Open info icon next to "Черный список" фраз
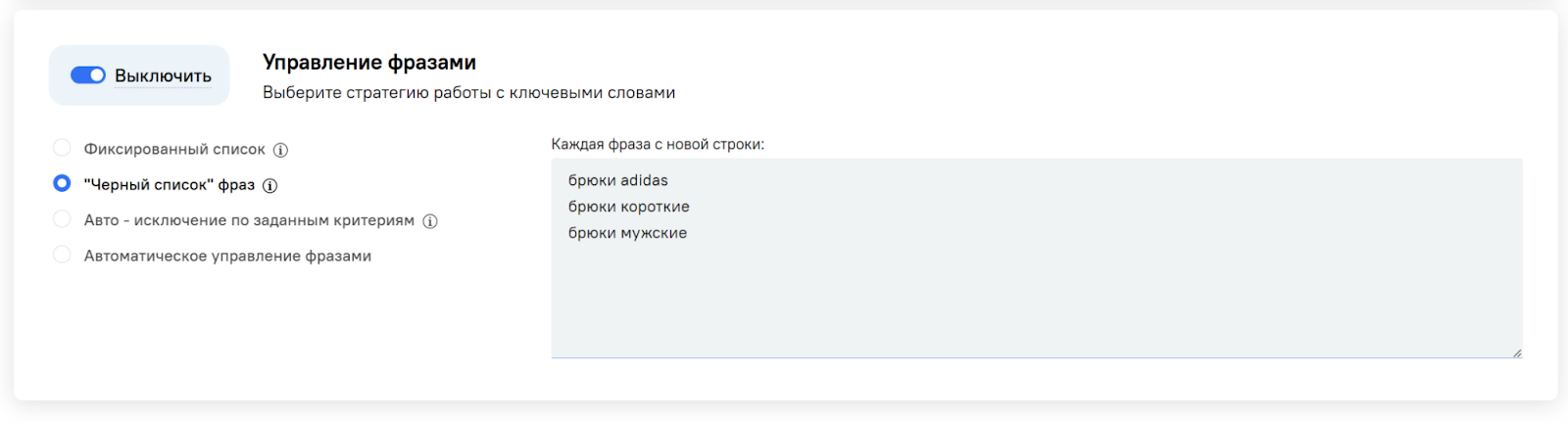The width and height of the screenshot is (1568, 422). coord(270,185)
